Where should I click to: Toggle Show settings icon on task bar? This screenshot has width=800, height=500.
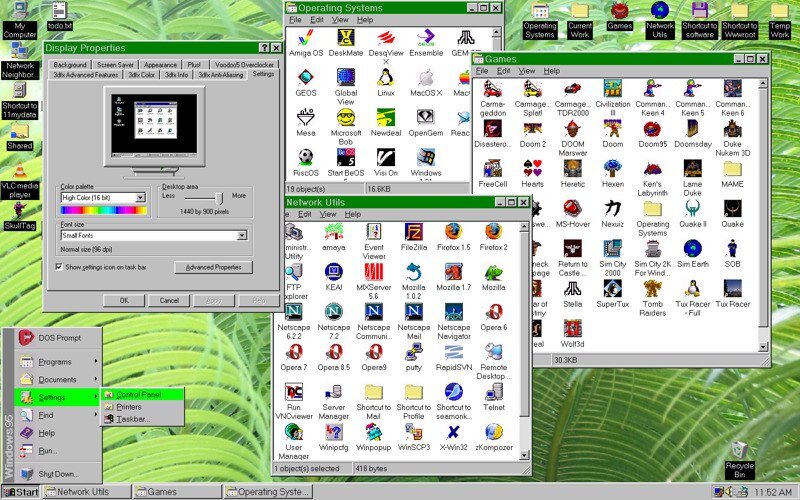pyautogui.click(x=59, y=267)
